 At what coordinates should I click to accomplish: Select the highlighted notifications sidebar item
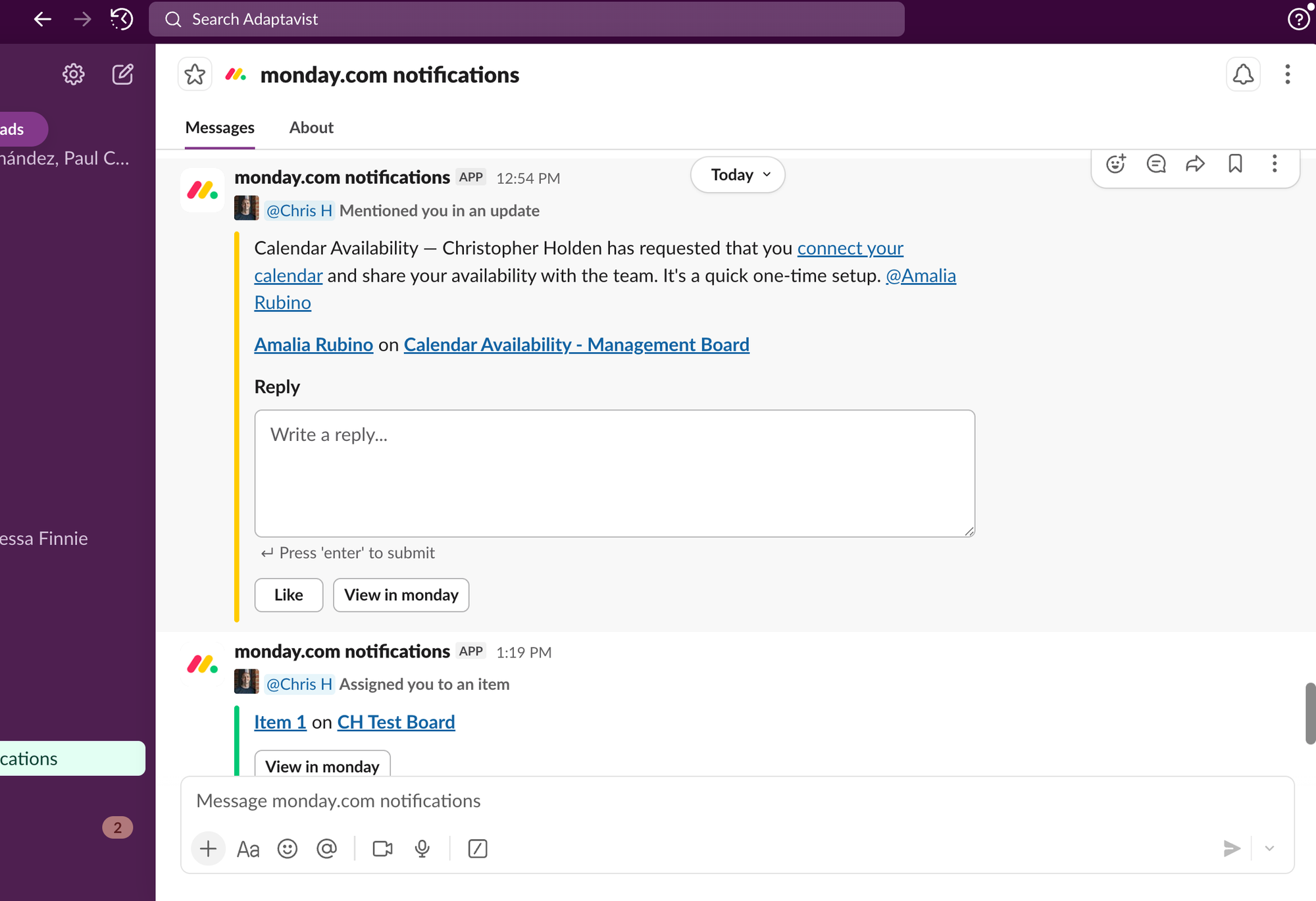click(x=72, y=759)
